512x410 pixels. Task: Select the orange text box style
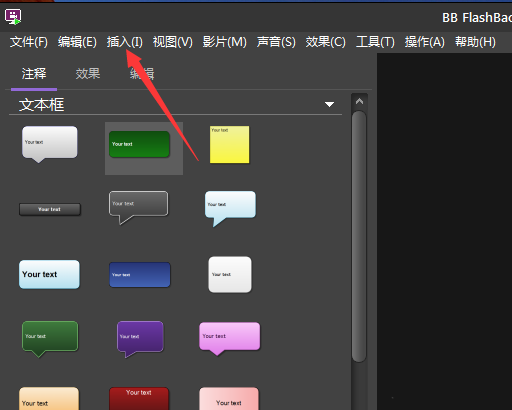(49, 398)
